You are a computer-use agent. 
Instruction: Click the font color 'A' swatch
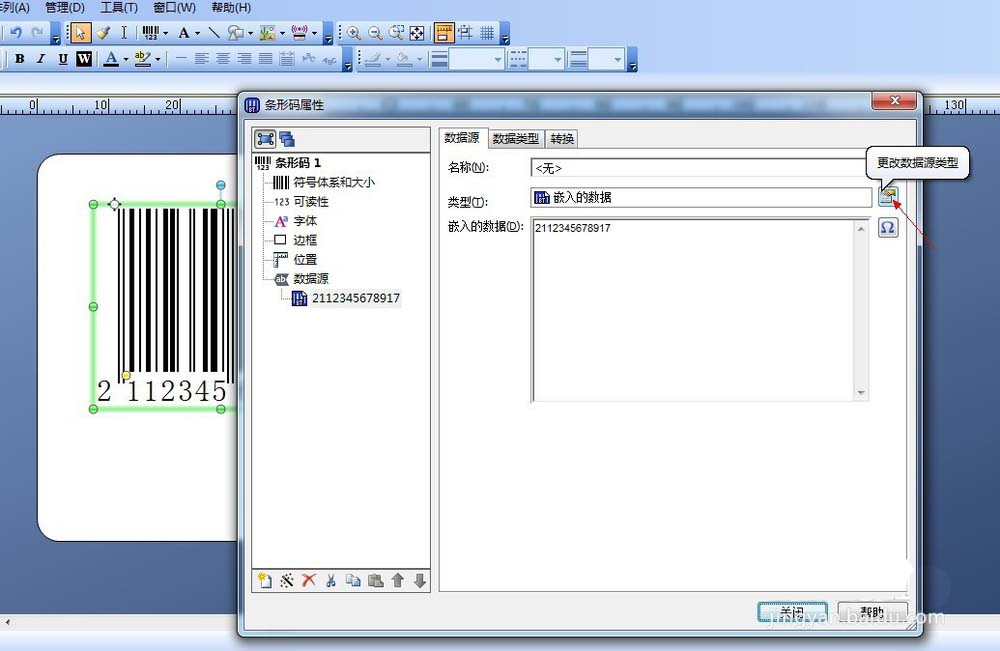pos(111,59)
